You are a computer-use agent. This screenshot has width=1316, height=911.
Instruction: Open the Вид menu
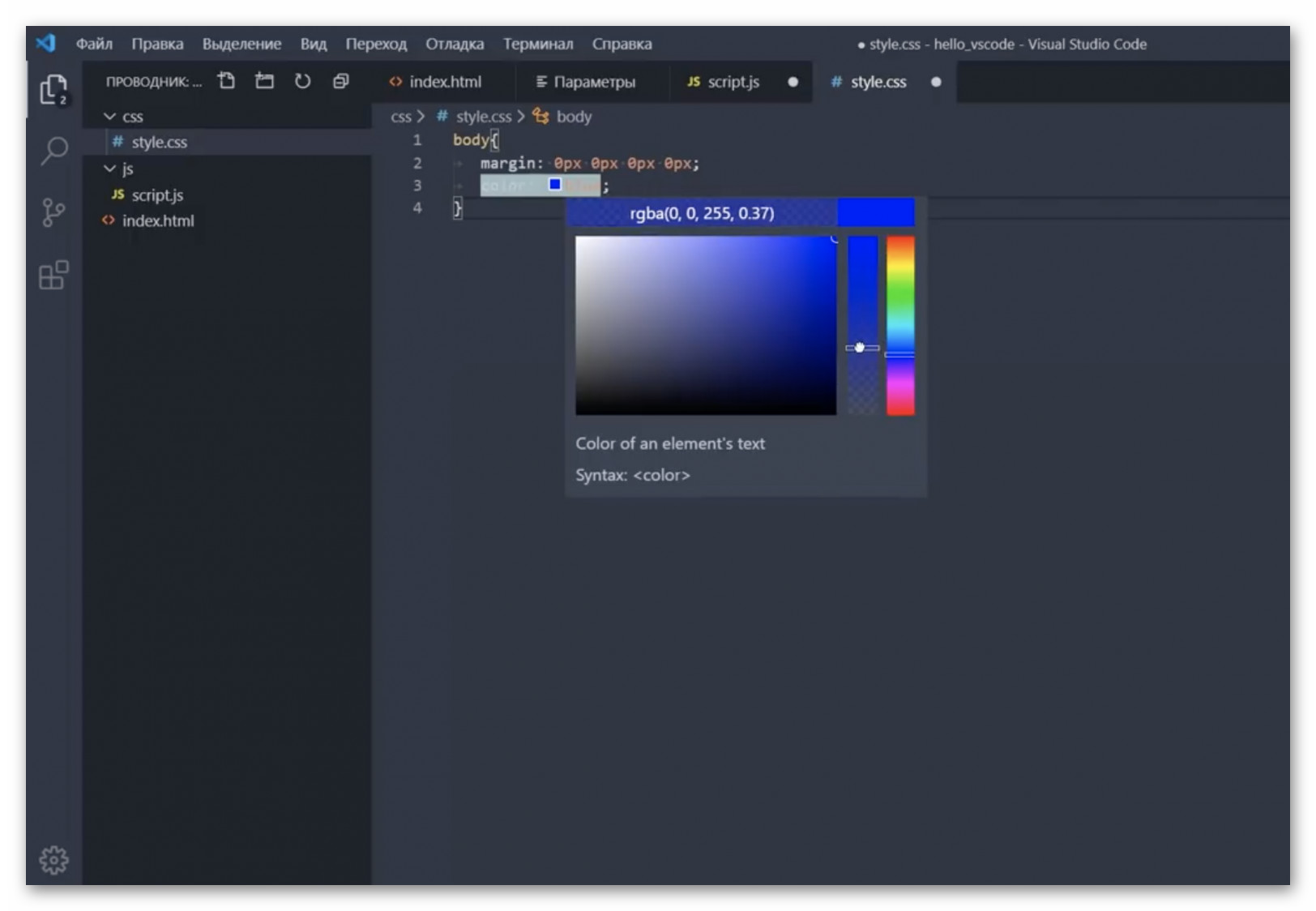313,44
